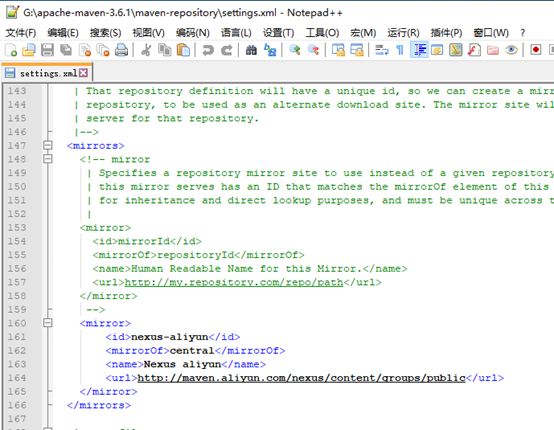Open the Function List icon
This screenshot has width=554, height=430.
(474, 50)
